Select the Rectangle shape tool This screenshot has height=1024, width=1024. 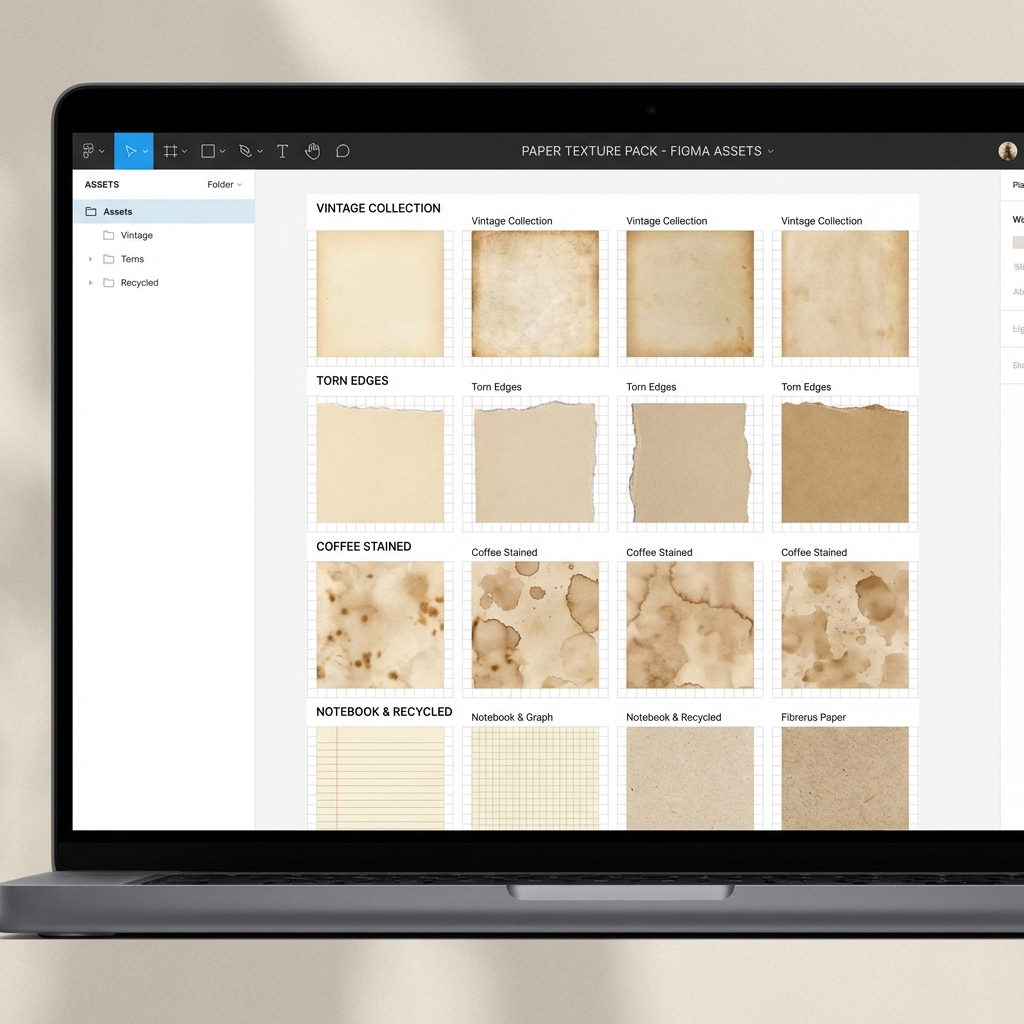point(208,151)
